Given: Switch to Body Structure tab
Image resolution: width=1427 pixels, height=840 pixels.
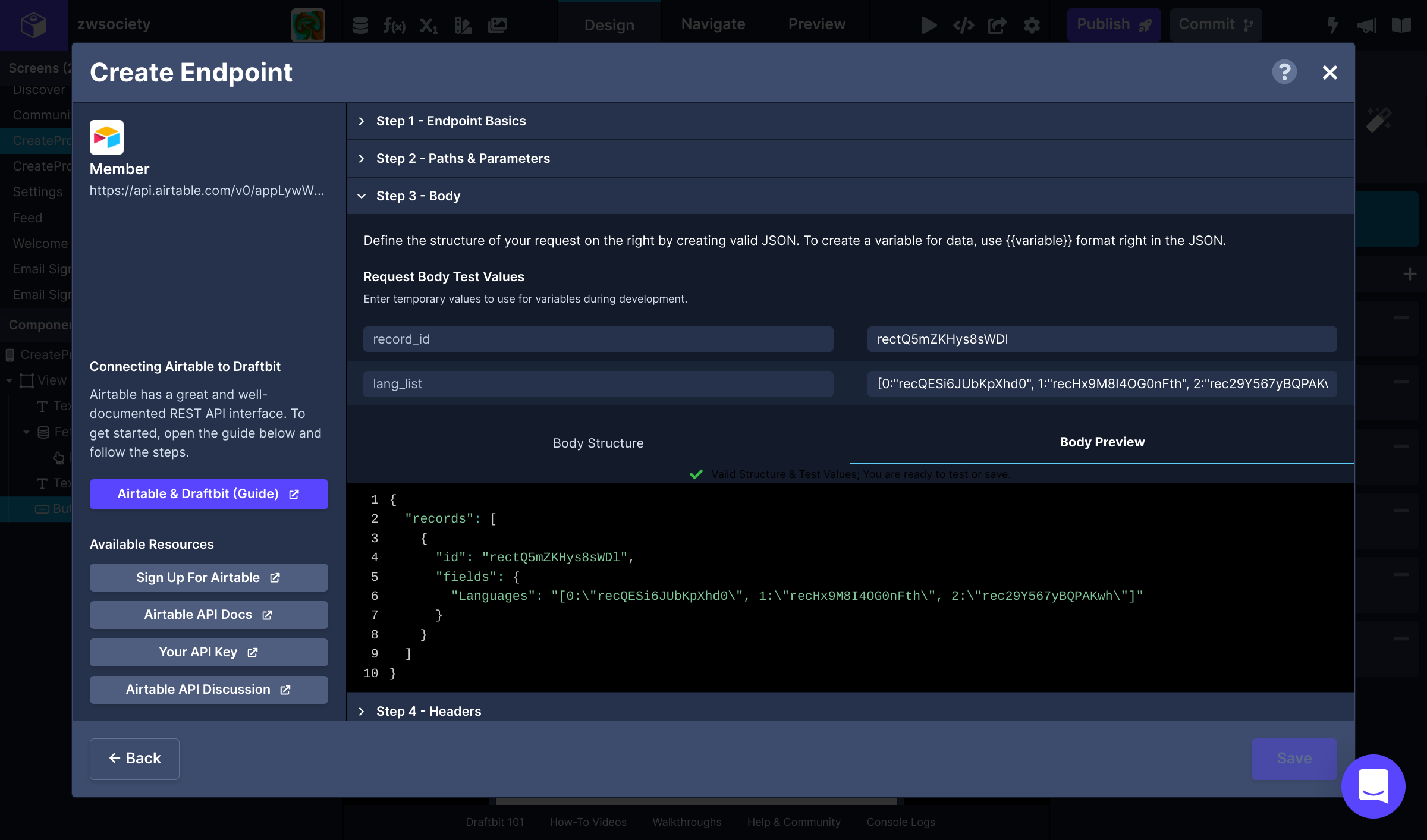Looking at the screenshot, I should click(598, 443).
